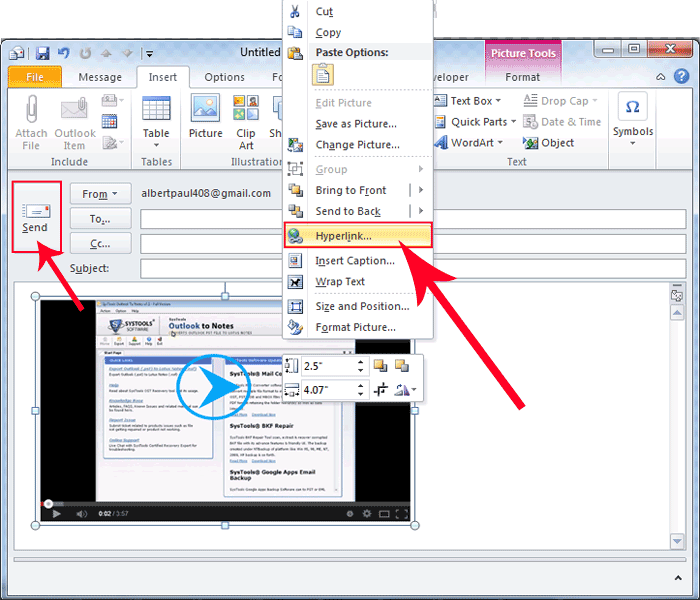Image resolution: width=700 pixels, height=600 pixels.
Task: Select Copy in context menu
Action: click(359, 32)
